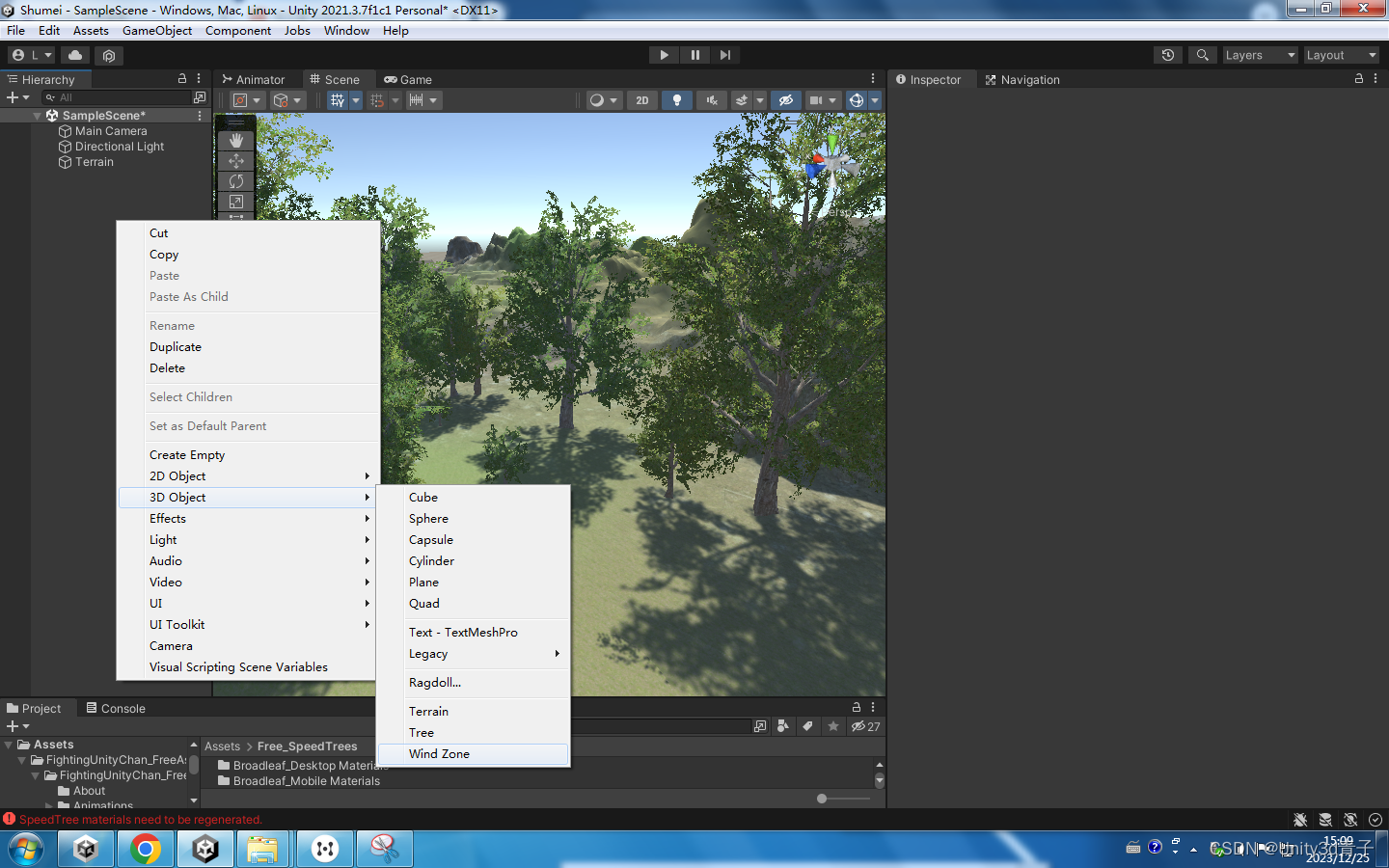Switch to the Animator tab
Image resolution: width=1389 pixels, height=868 pixels.
[x=254, y=79]
